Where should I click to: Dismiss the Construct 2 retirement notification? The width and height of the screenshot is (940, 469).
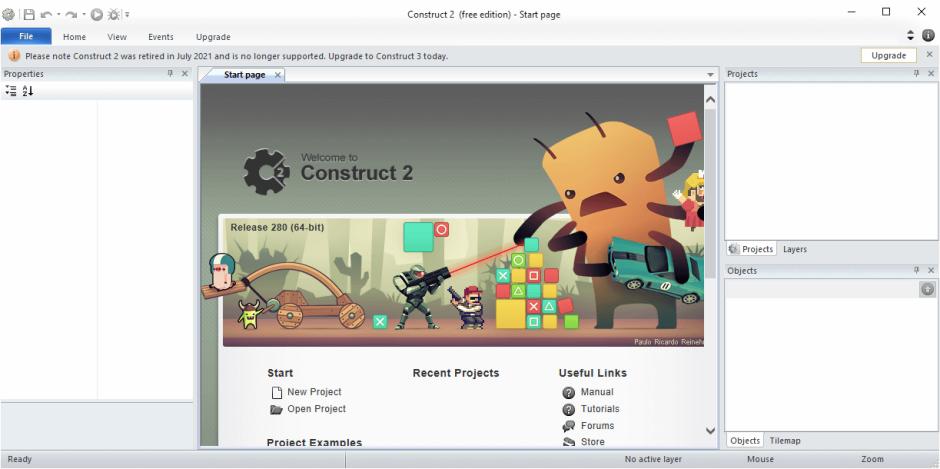[929, 55]
